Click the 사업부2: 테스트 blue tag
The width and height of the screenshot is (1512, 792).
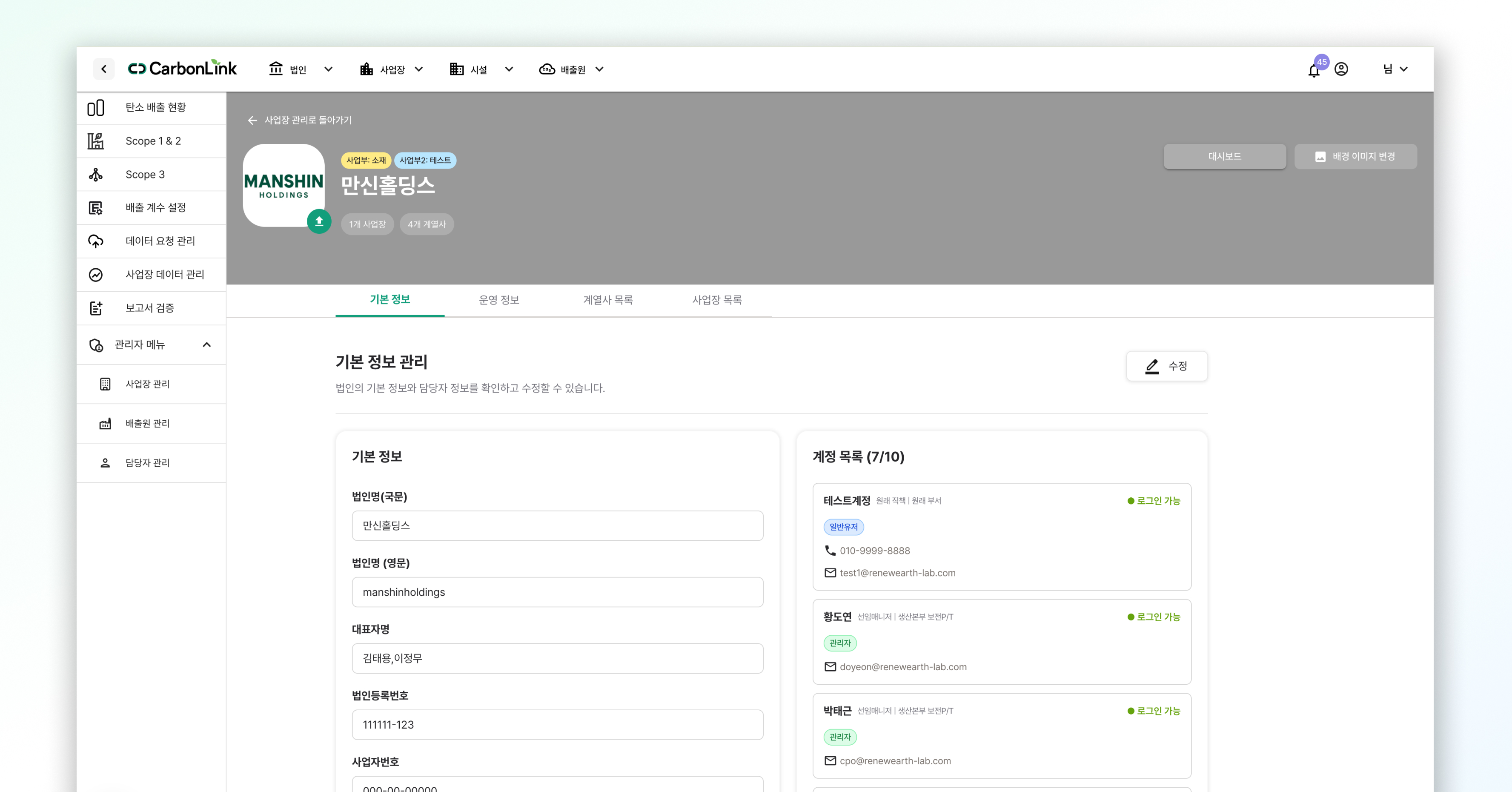coord(425,160)
